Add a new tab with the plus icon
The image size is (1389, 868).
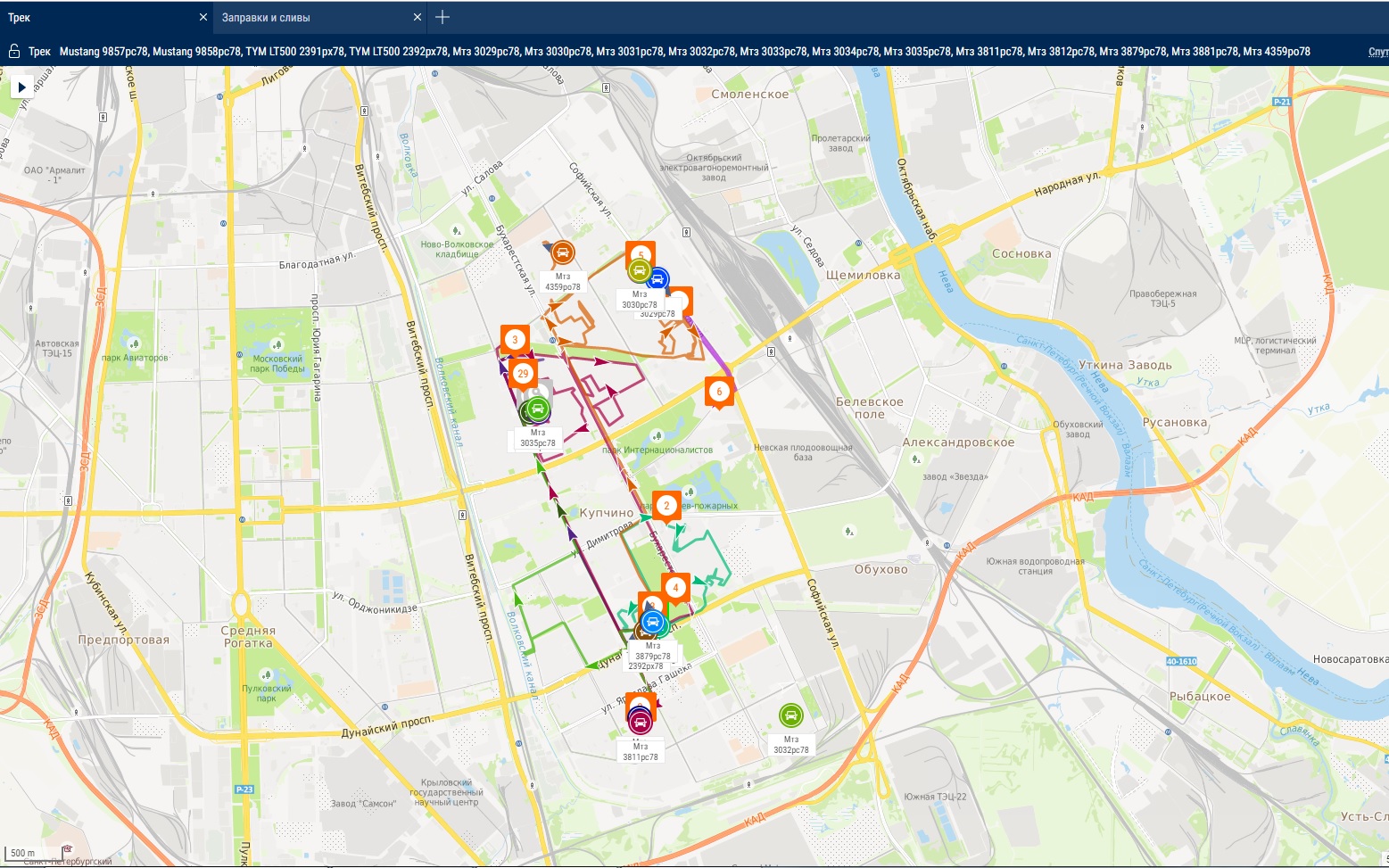coord(442,17)
